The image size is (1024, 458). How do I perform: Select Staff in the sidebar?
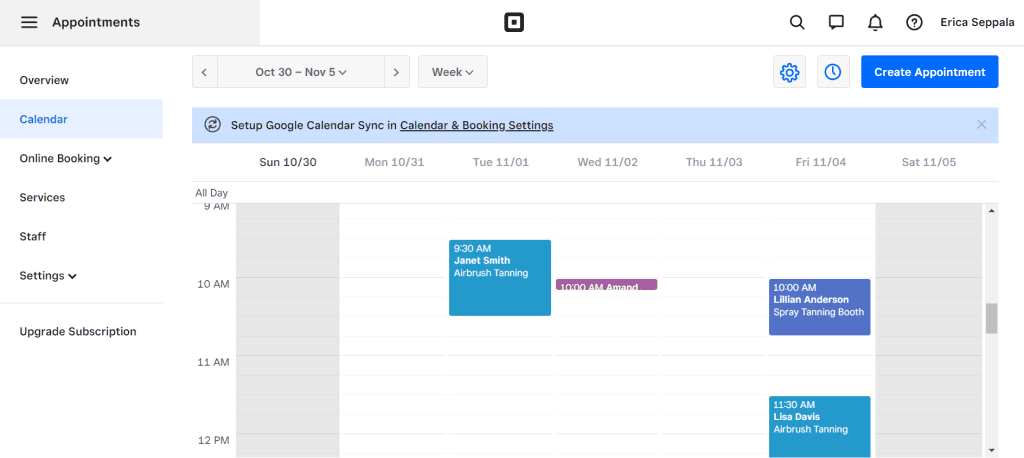(33, 237)
